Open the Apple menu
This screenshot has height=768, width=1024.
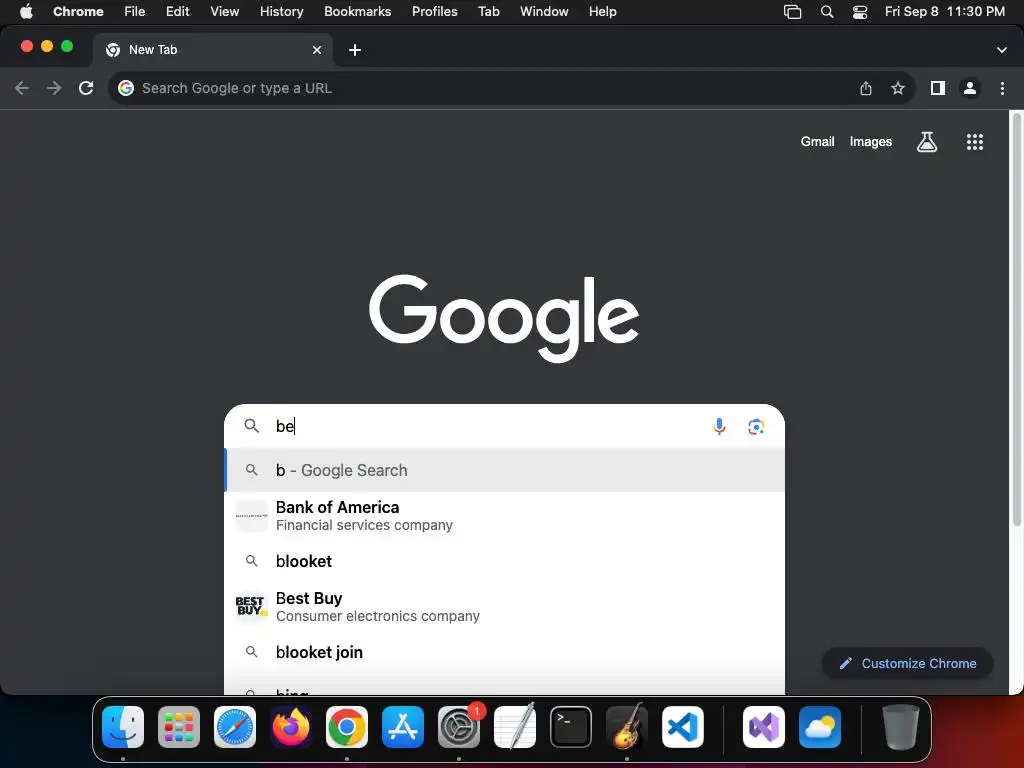tap(26, 12)
